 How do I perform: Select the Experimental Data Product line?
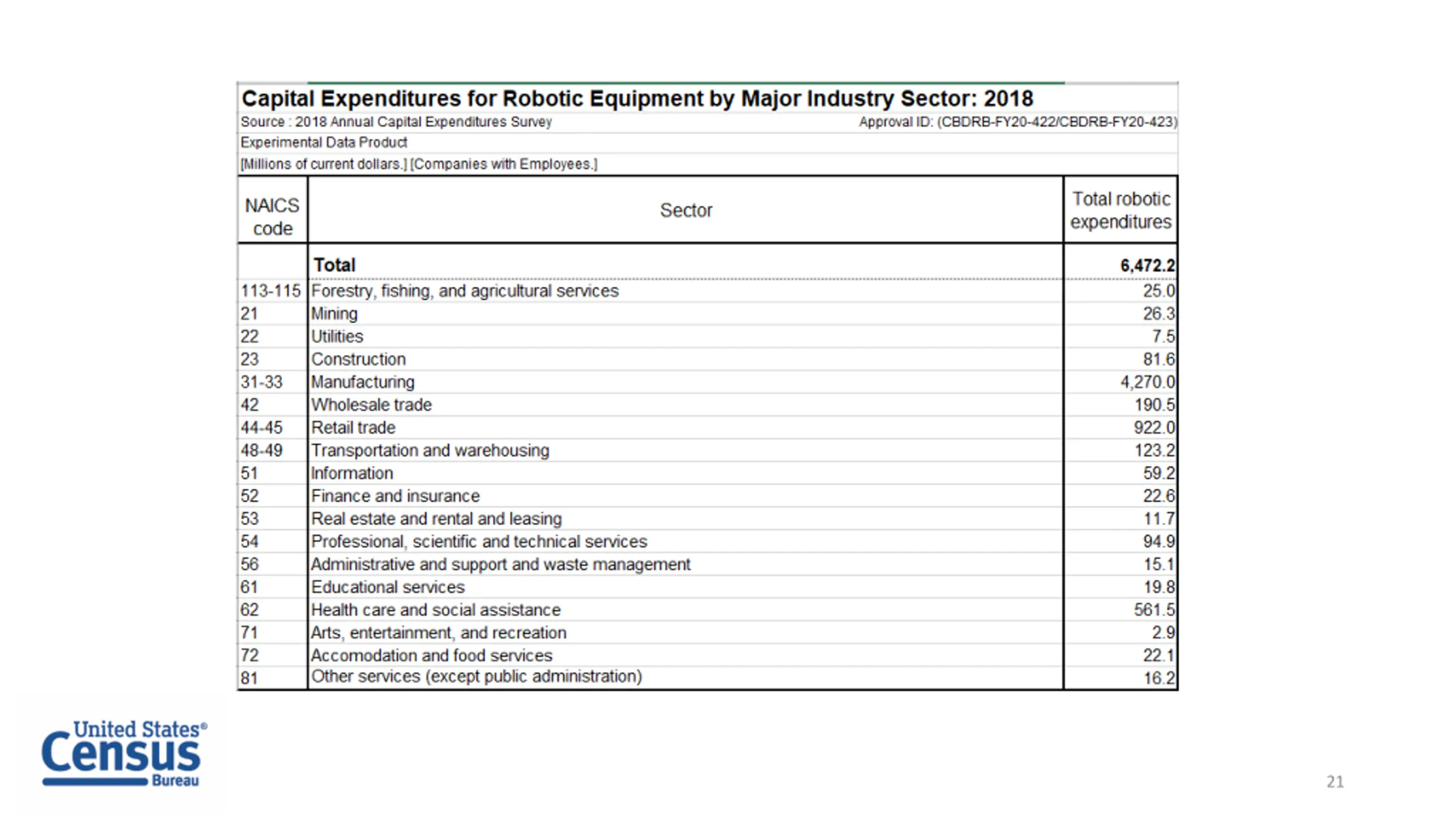tap(324, 142)
